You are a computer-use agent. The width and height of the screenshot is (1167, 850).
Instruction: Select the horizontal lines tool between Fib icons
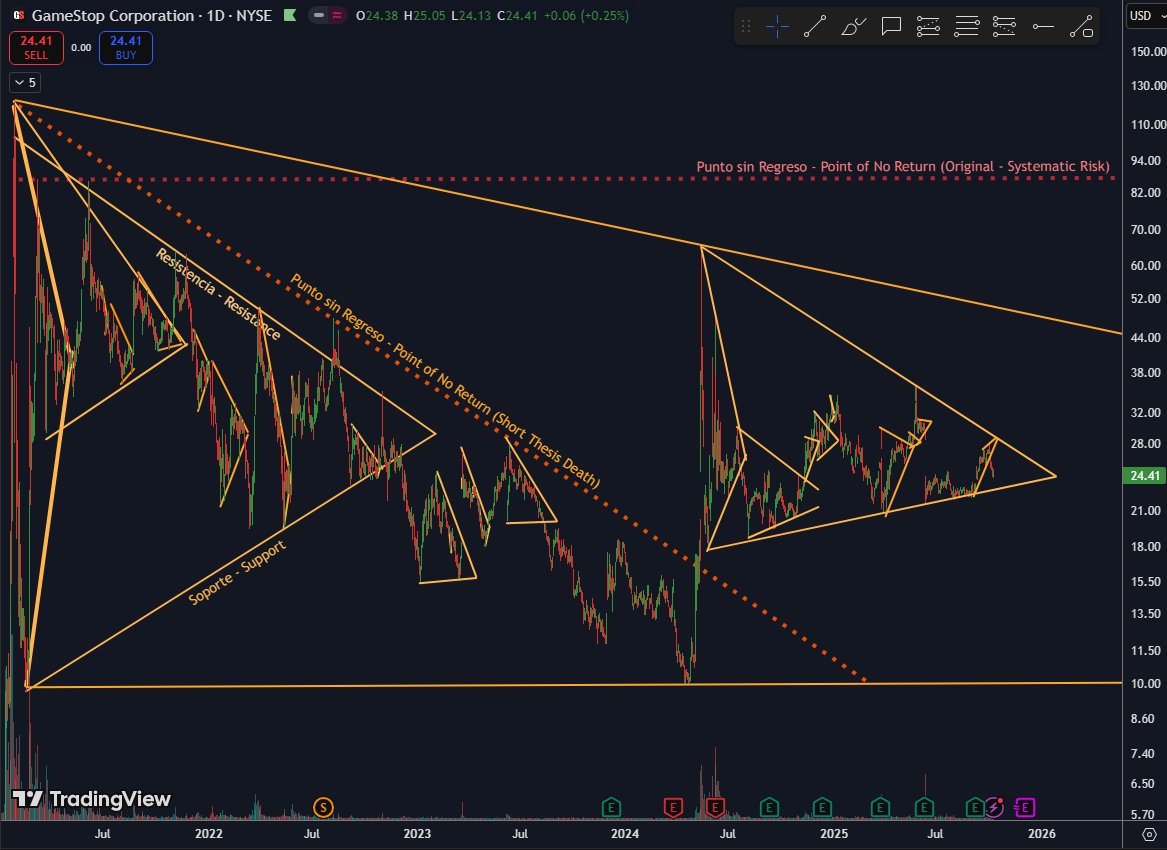[x=967, y=27]
